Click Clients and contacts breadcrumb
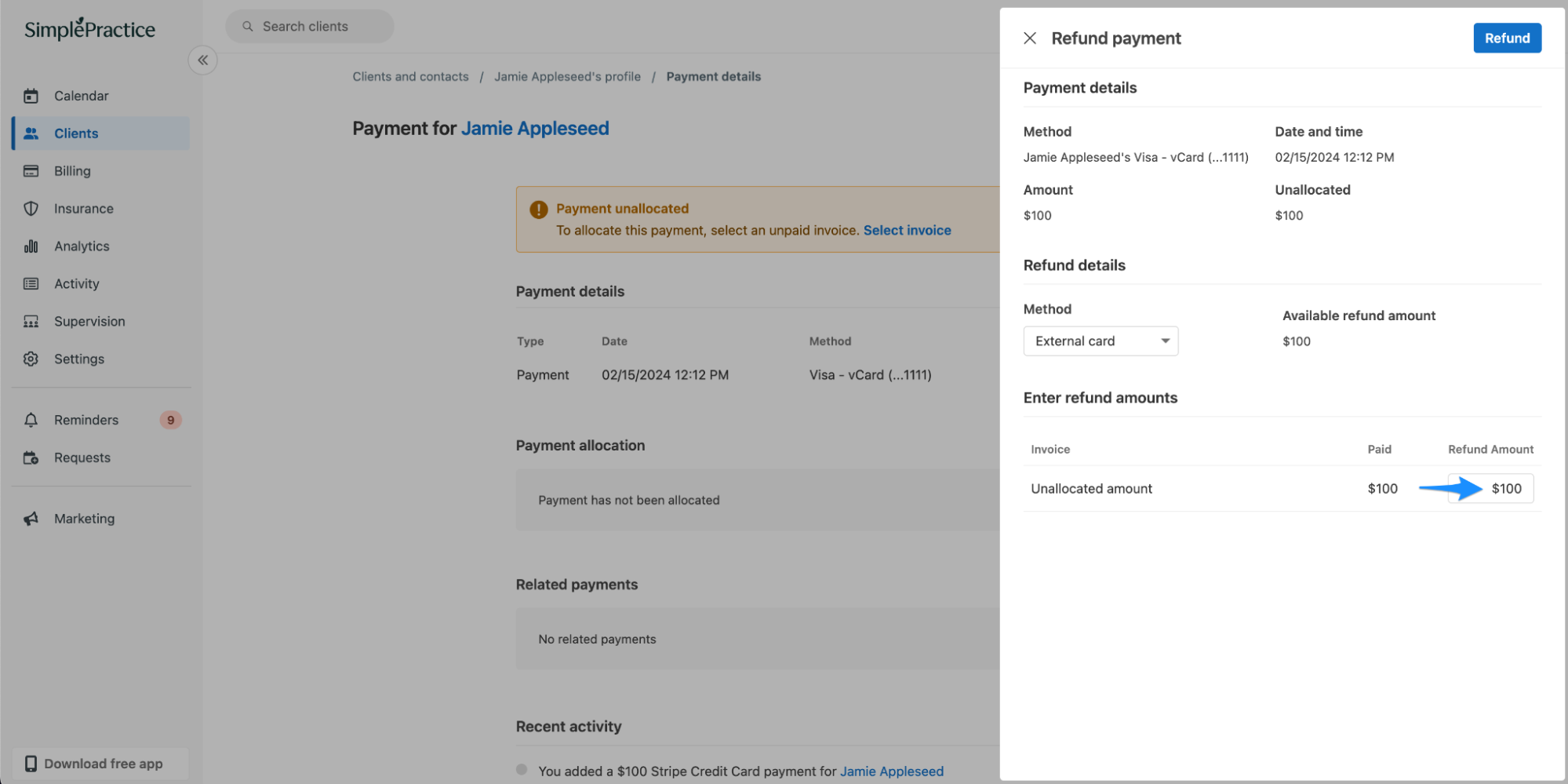Screen dimensions: 1568x784 [x=410, y=77]
